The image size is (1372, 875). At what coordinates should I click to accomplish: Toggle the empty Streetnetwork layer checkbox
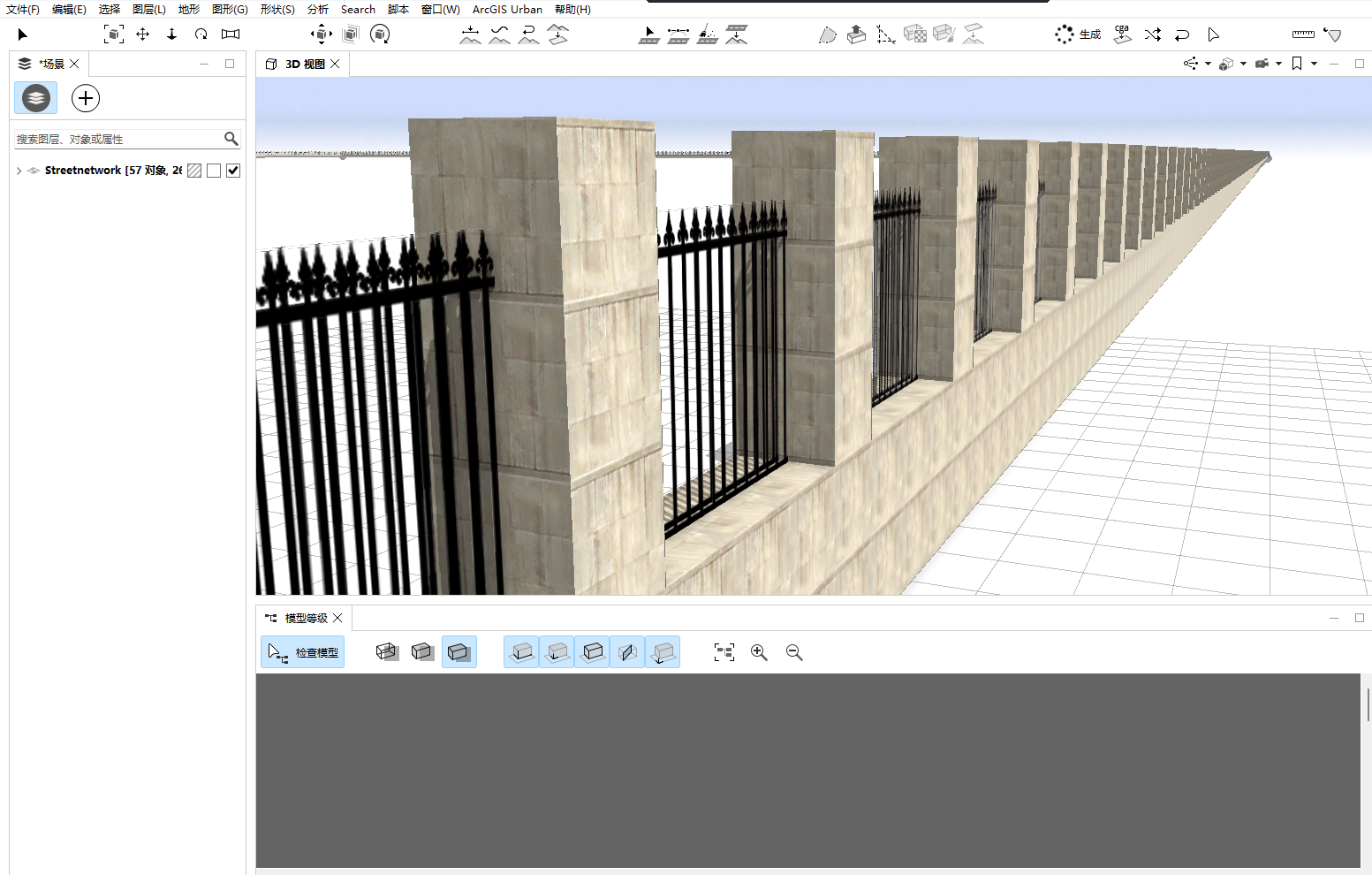coord(214,171)
